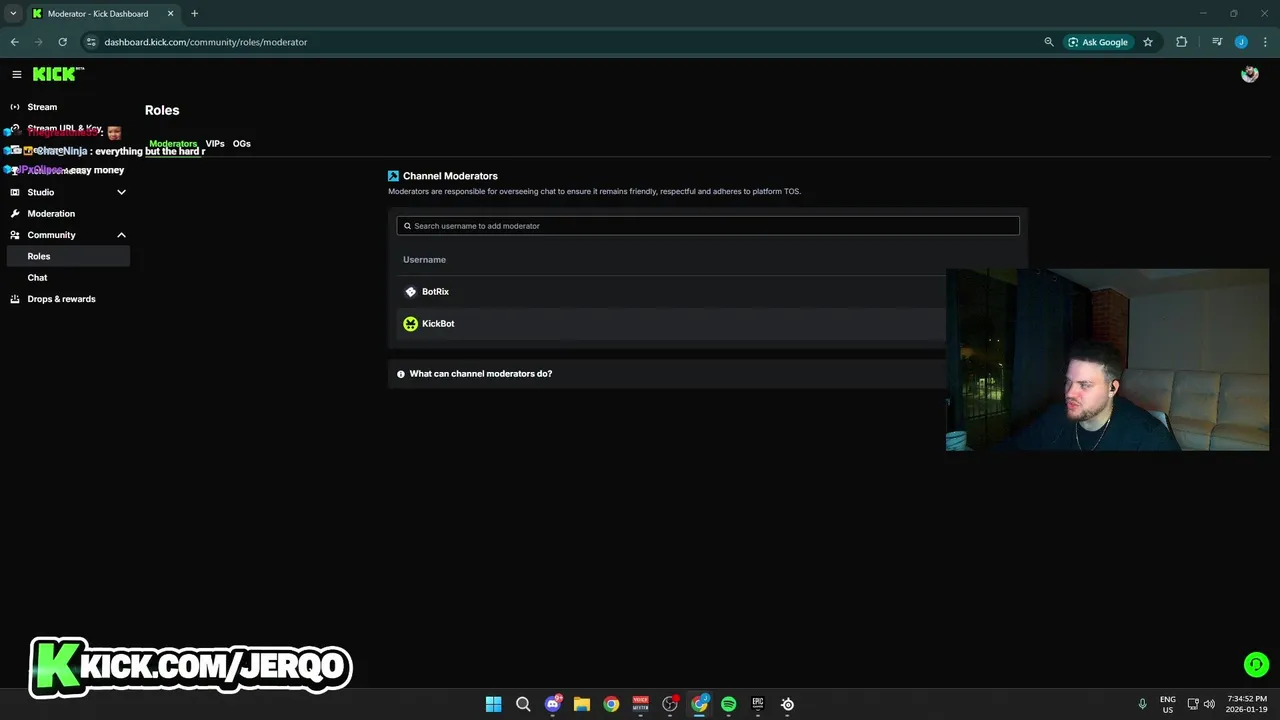The width and height of the screenshot is (1280, 720).
Task: Click the microphone tray icon
Action: (1142, 704)
